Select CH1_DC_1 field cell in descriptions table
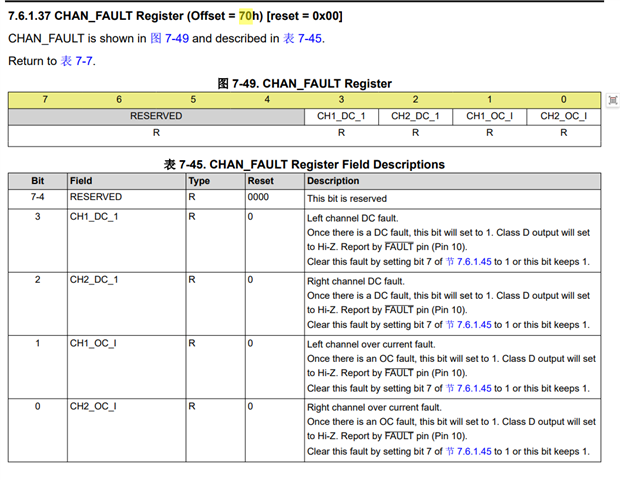Viewport: 620px width, 480px height. [127, 240]
